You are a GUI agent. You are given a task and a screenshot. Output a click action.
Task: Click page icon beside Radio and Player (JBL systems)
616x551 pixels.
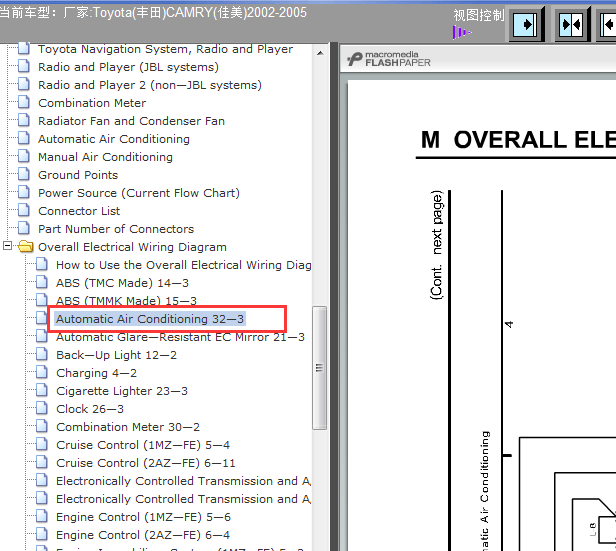tap(24, 66)
